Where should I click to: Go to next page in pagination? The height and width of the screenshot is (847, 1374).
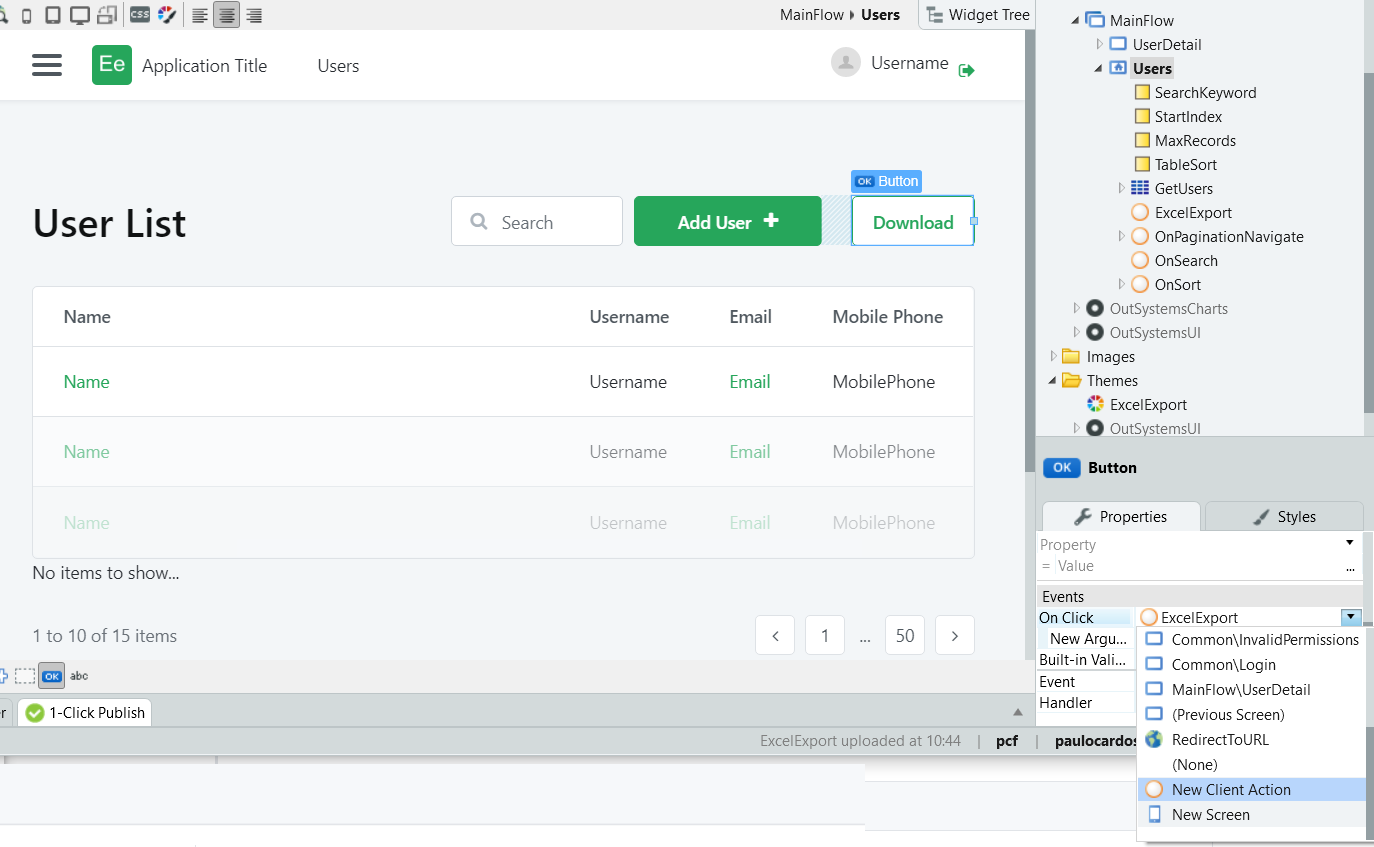954,636
